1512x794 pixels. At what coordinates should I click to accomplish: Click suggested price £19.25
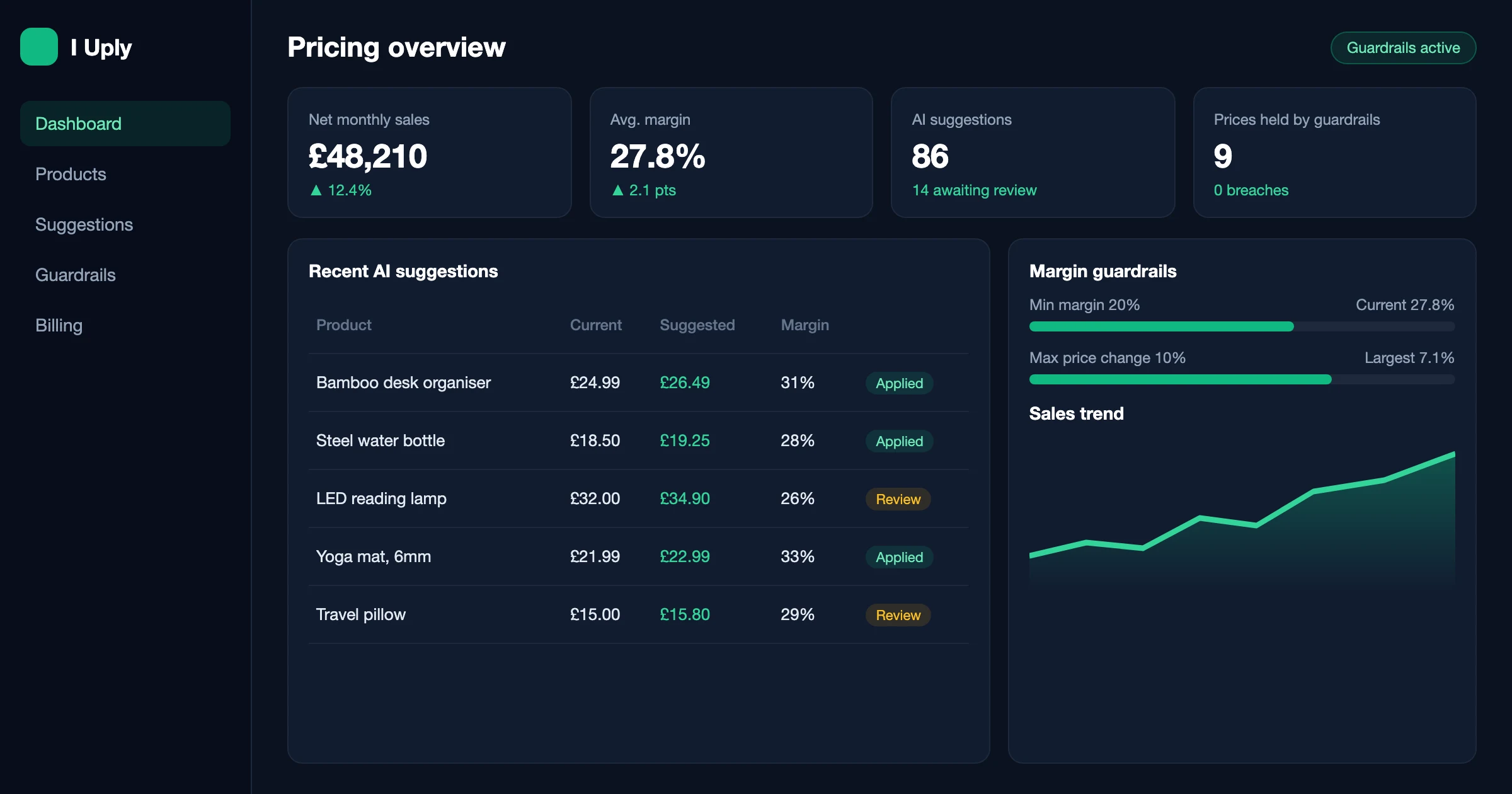click(684, 440)
